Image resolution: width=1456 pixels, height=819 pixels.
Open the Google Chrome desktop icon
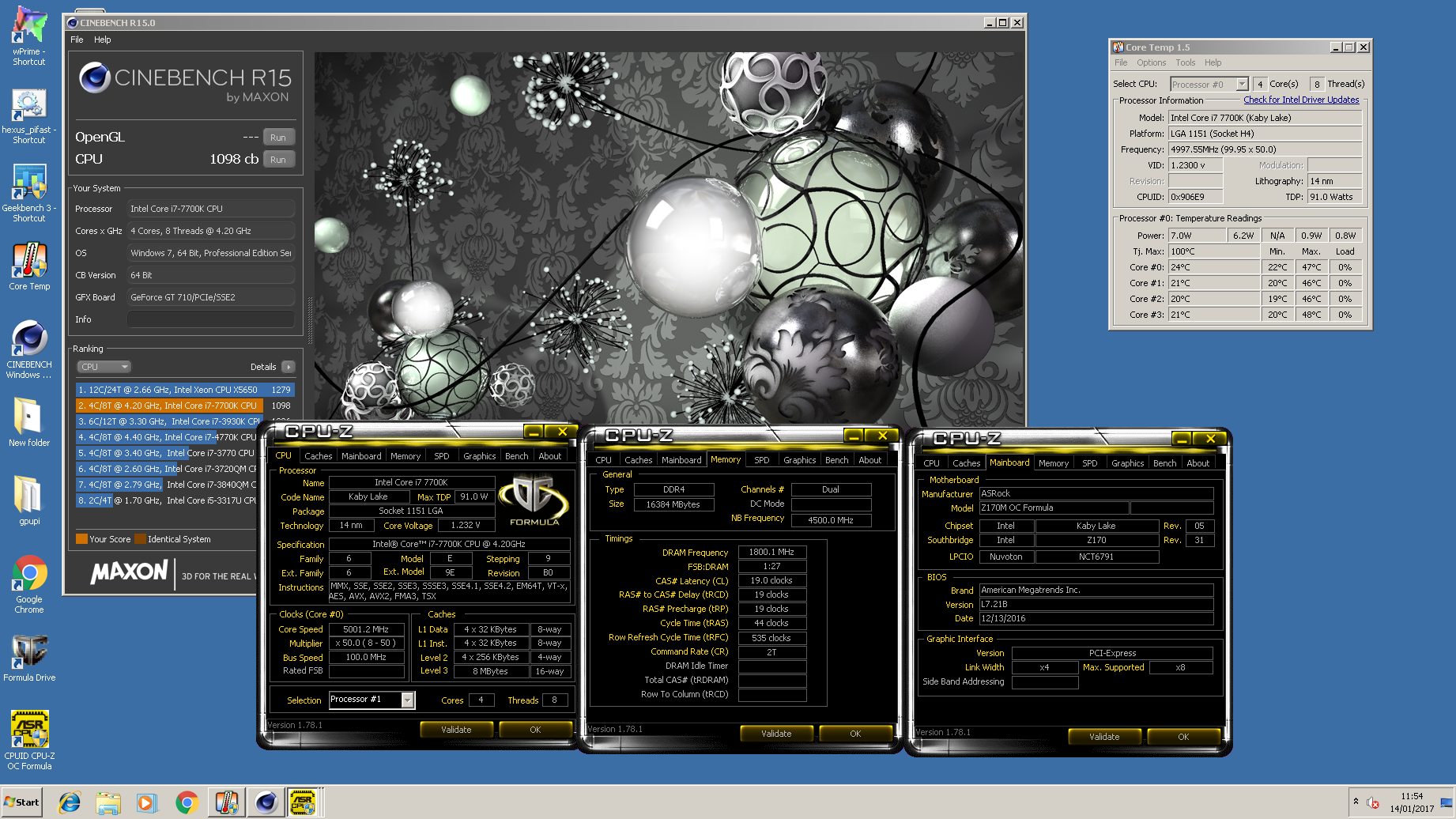pyautogui.click(x=29, y=583)
